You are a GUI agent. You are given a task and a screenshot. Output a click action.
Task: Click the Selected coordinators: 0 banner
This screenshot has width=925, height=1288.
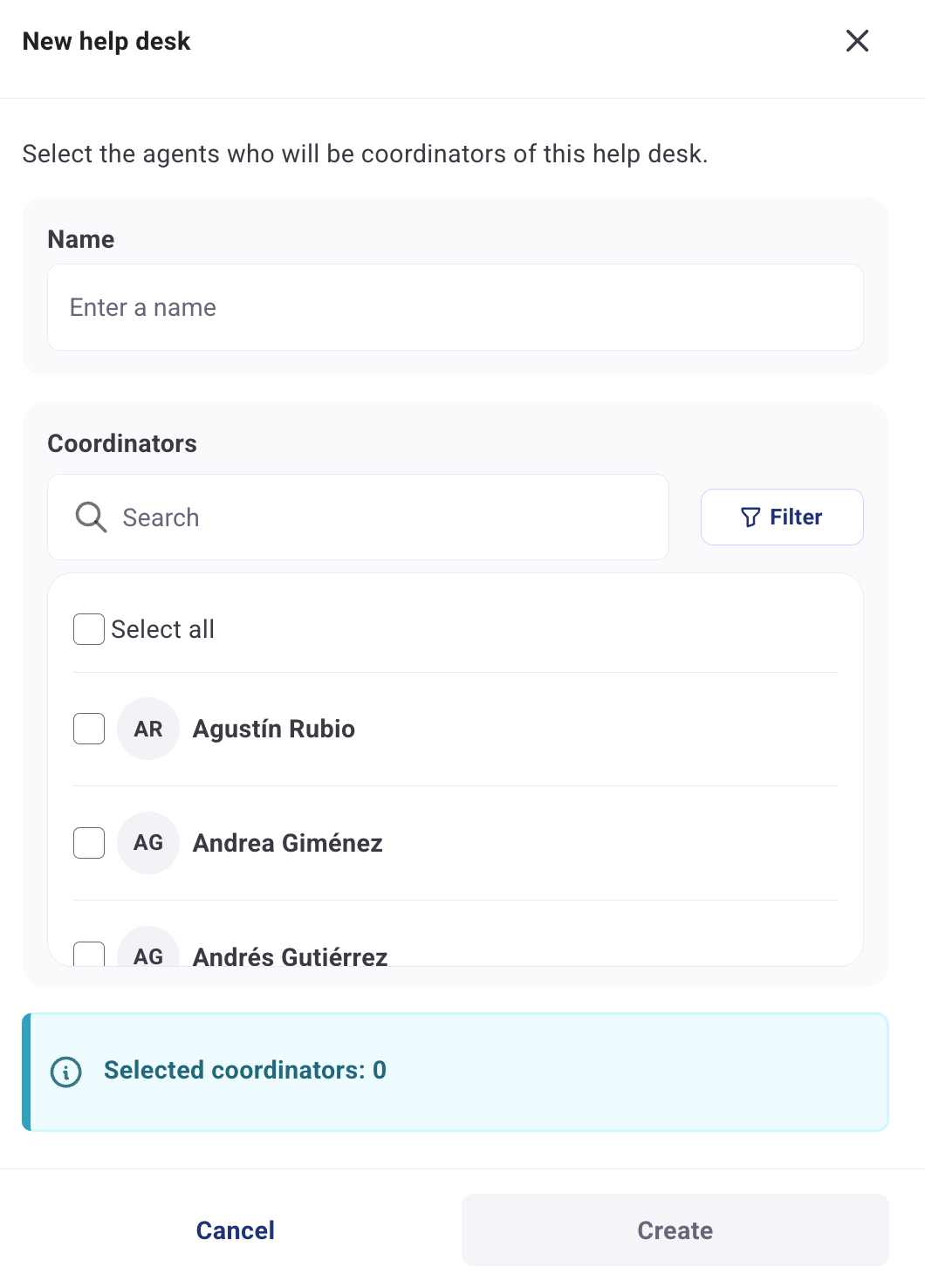coord(455,1072)
